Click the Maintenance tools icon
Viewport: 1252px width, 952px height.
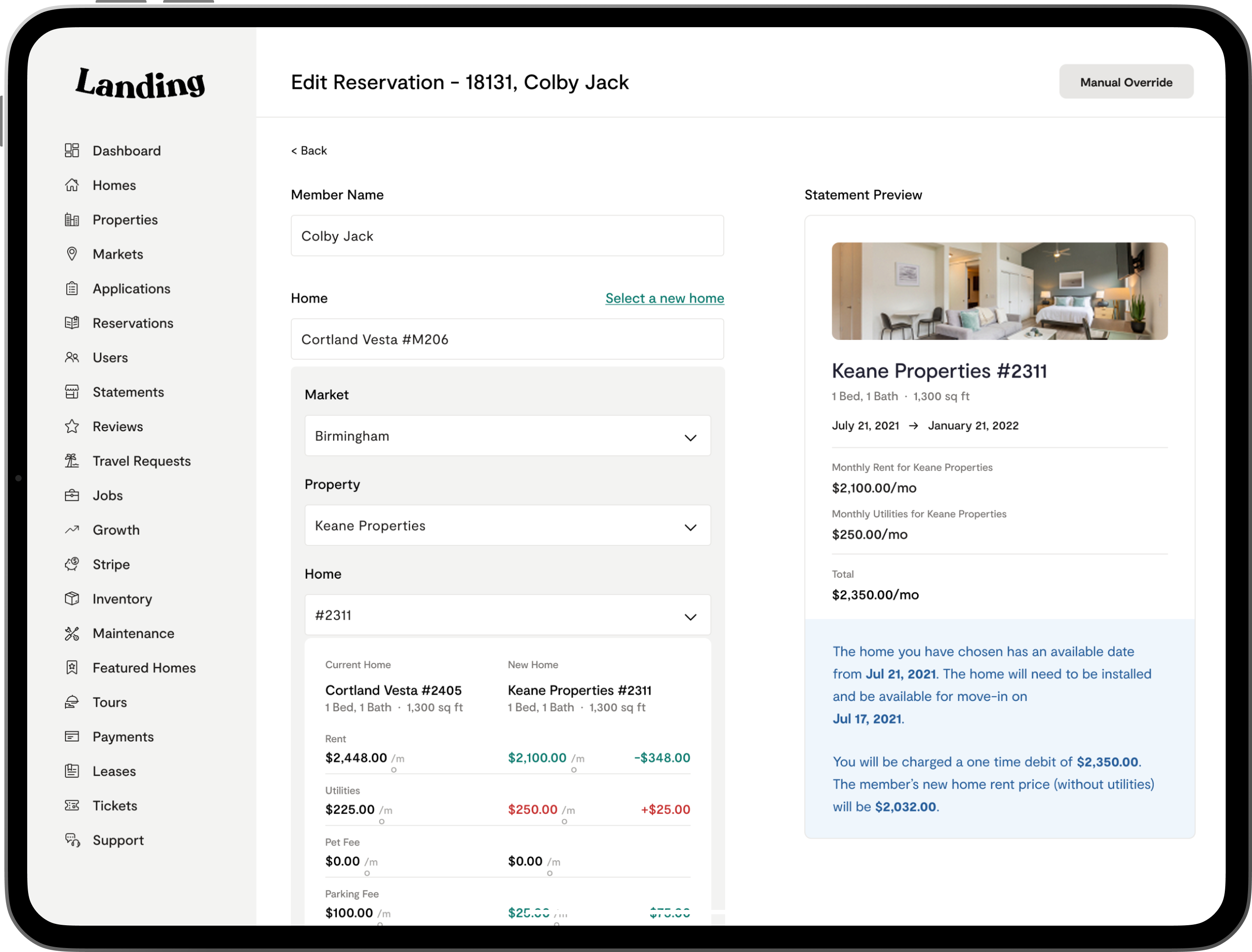pos(72,633)
